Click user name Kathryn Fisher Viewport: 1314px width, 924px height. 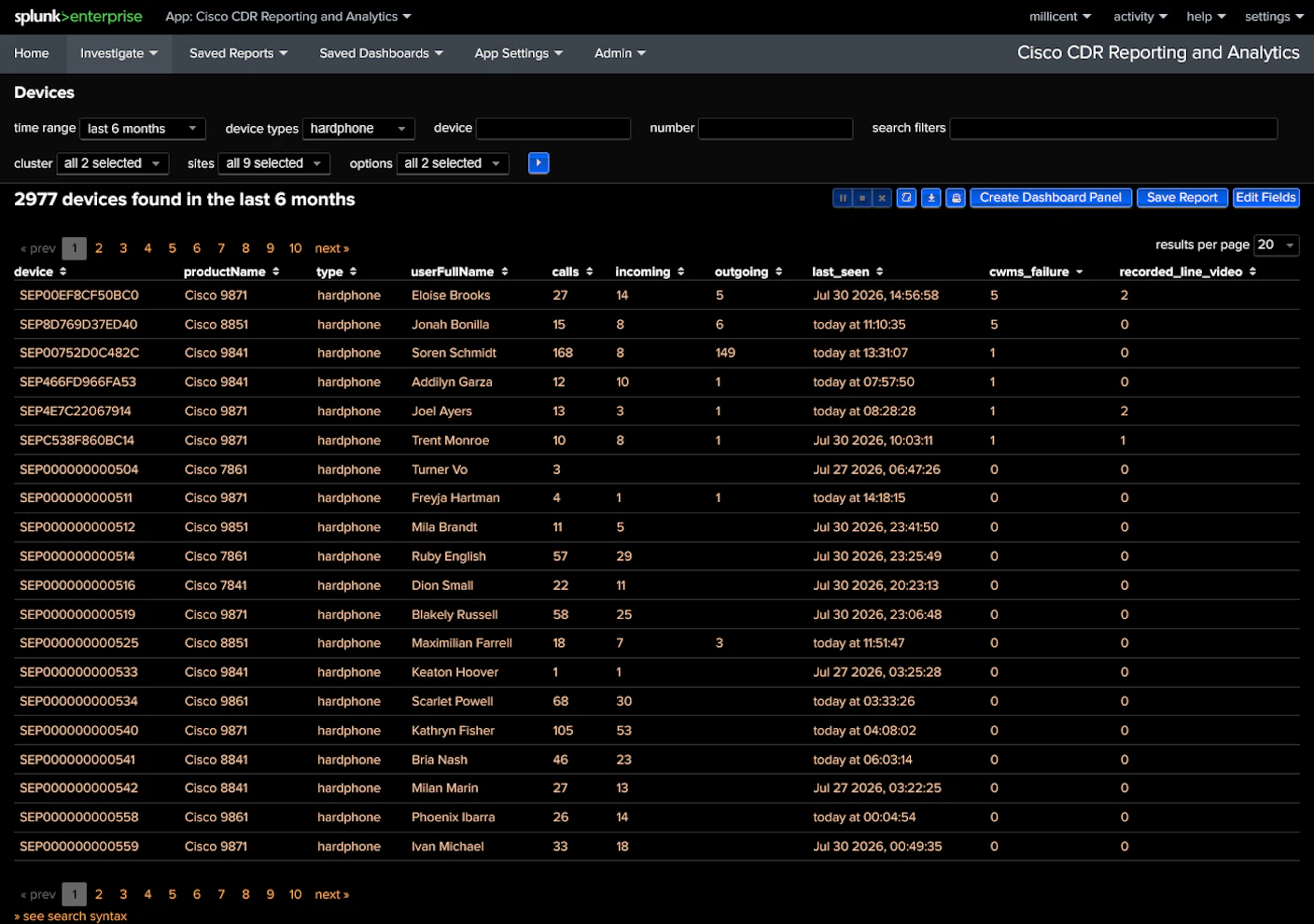coord(453,731)
